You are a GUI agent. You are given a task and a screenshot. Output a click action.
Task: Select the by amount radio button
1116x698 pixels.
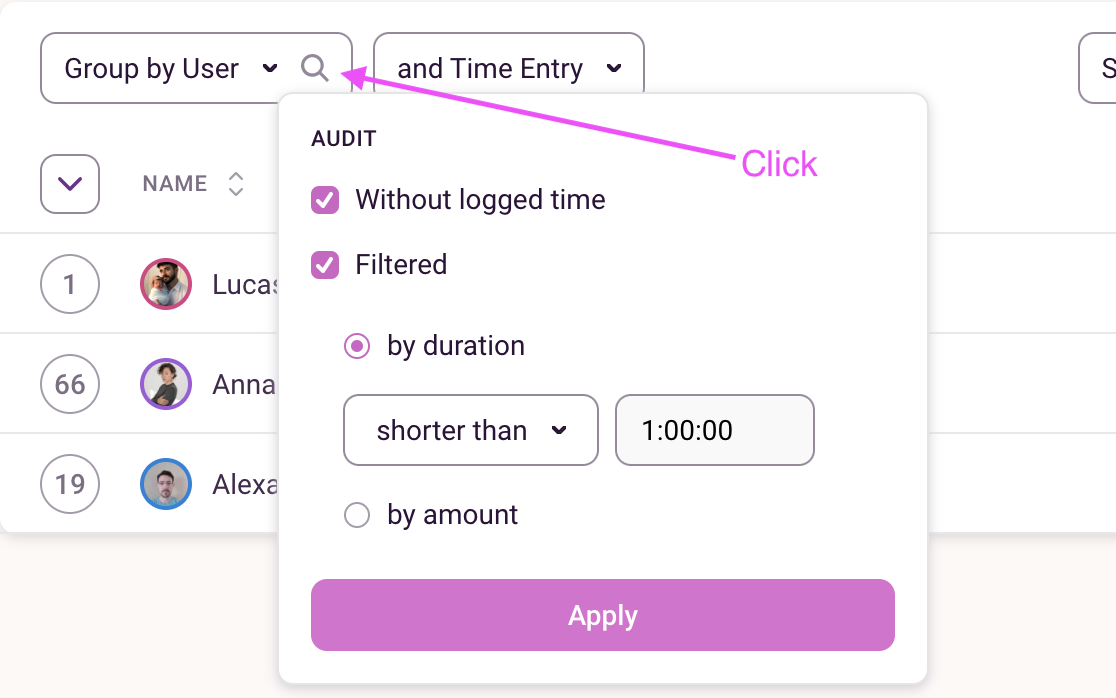pos(356,514)
